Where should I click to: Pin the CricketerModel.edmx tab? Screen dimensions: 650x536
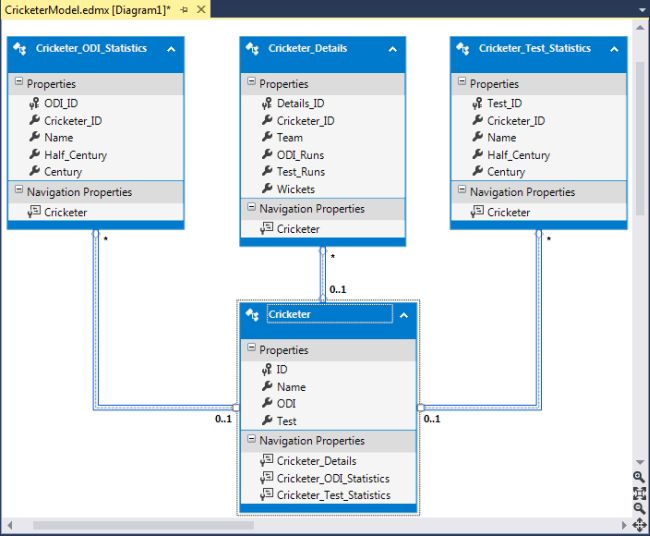[184, 9]
